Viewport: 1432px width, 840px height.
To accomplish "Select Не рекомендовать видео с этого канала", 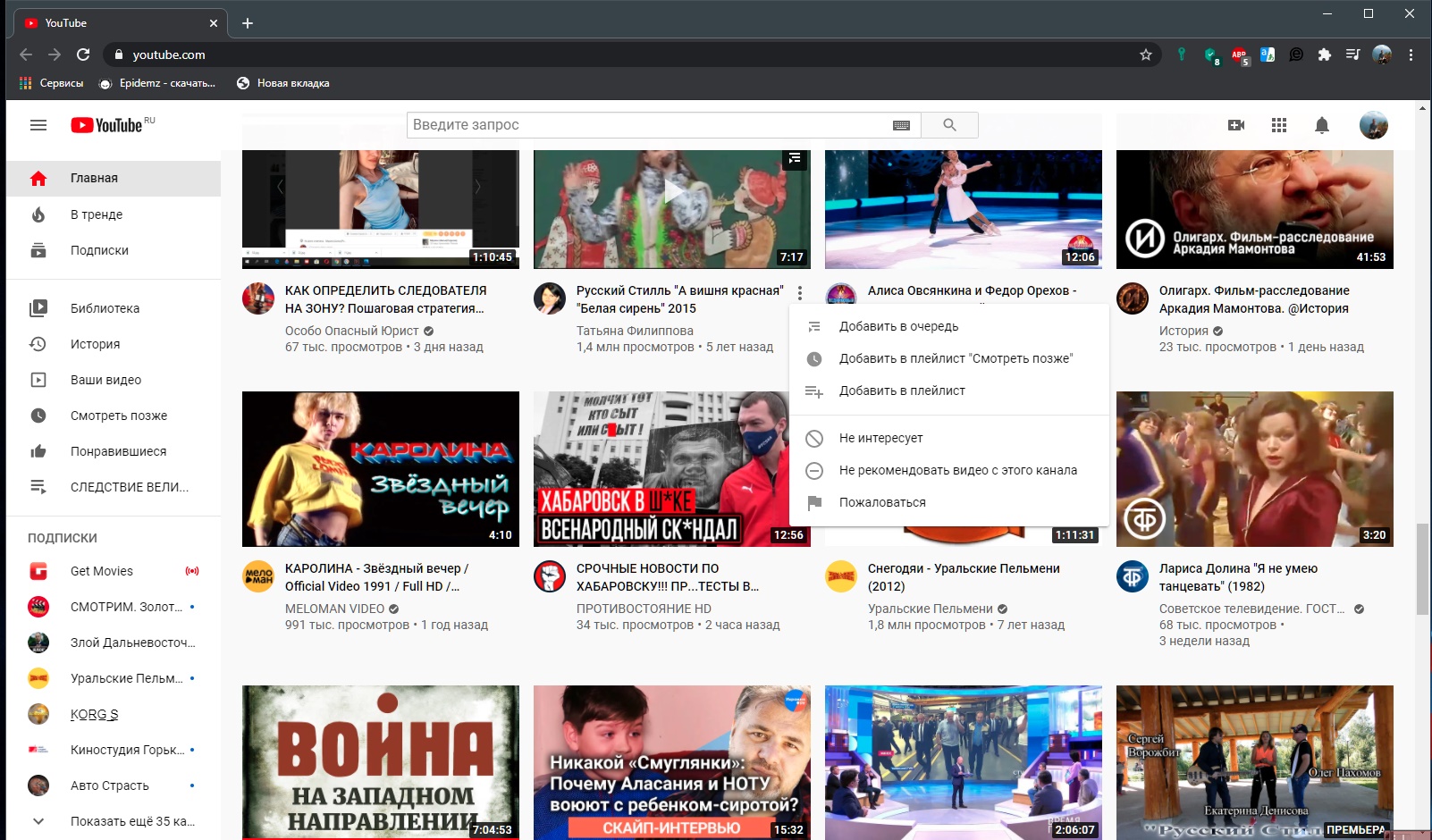I will (x=949, y=471).
